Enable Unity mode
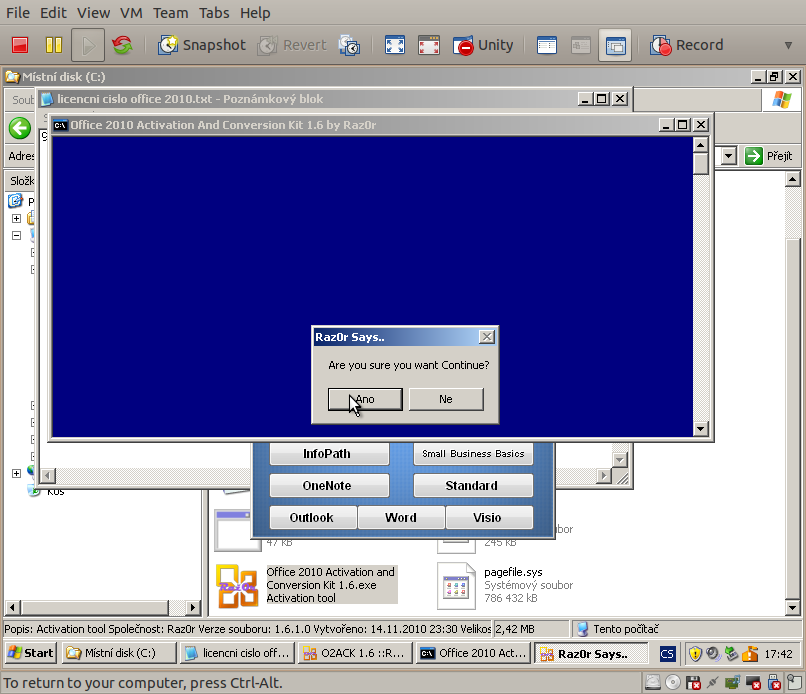 tap(483, 45)
